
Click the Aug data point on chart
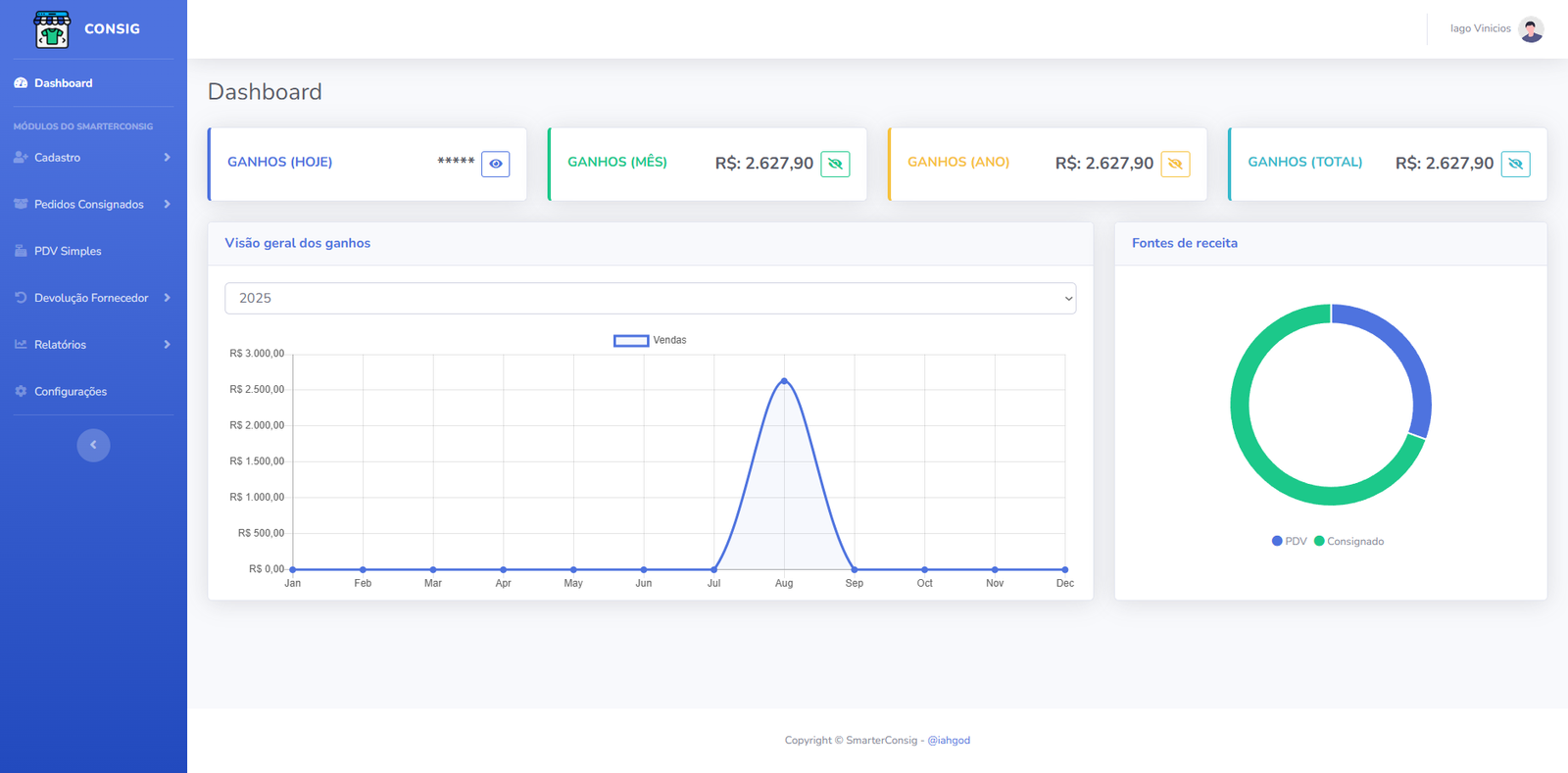click(x=784, y=380)
